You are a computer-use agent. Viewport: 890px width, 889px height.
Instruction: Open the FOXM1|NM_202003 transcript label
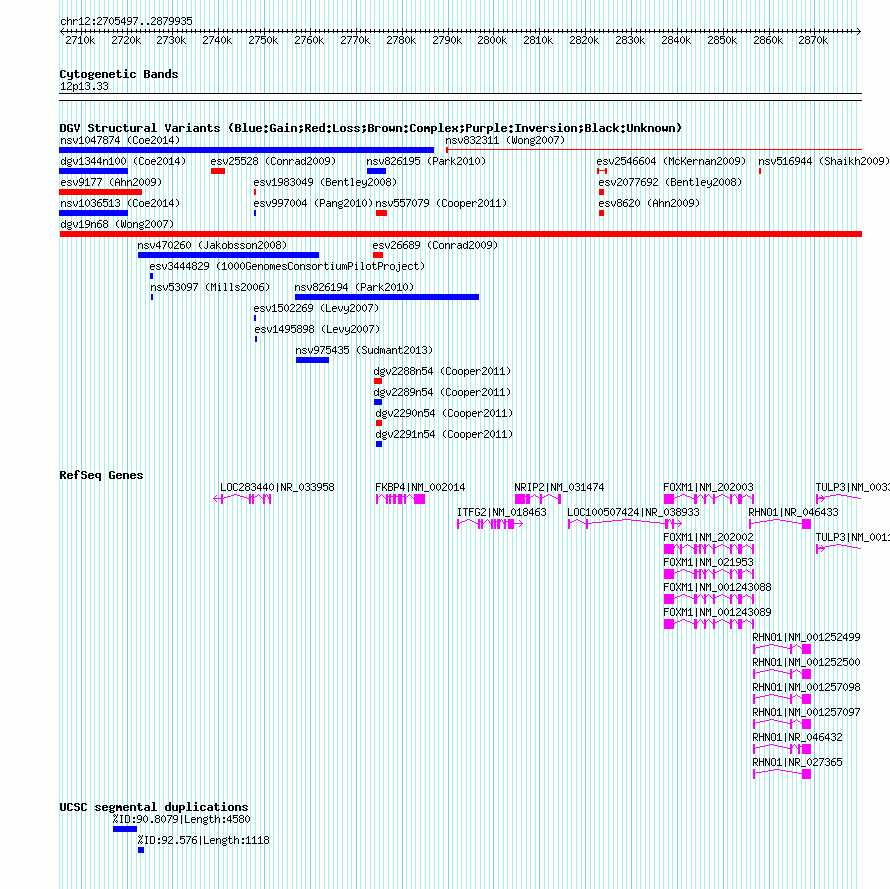tap(708, 487)
